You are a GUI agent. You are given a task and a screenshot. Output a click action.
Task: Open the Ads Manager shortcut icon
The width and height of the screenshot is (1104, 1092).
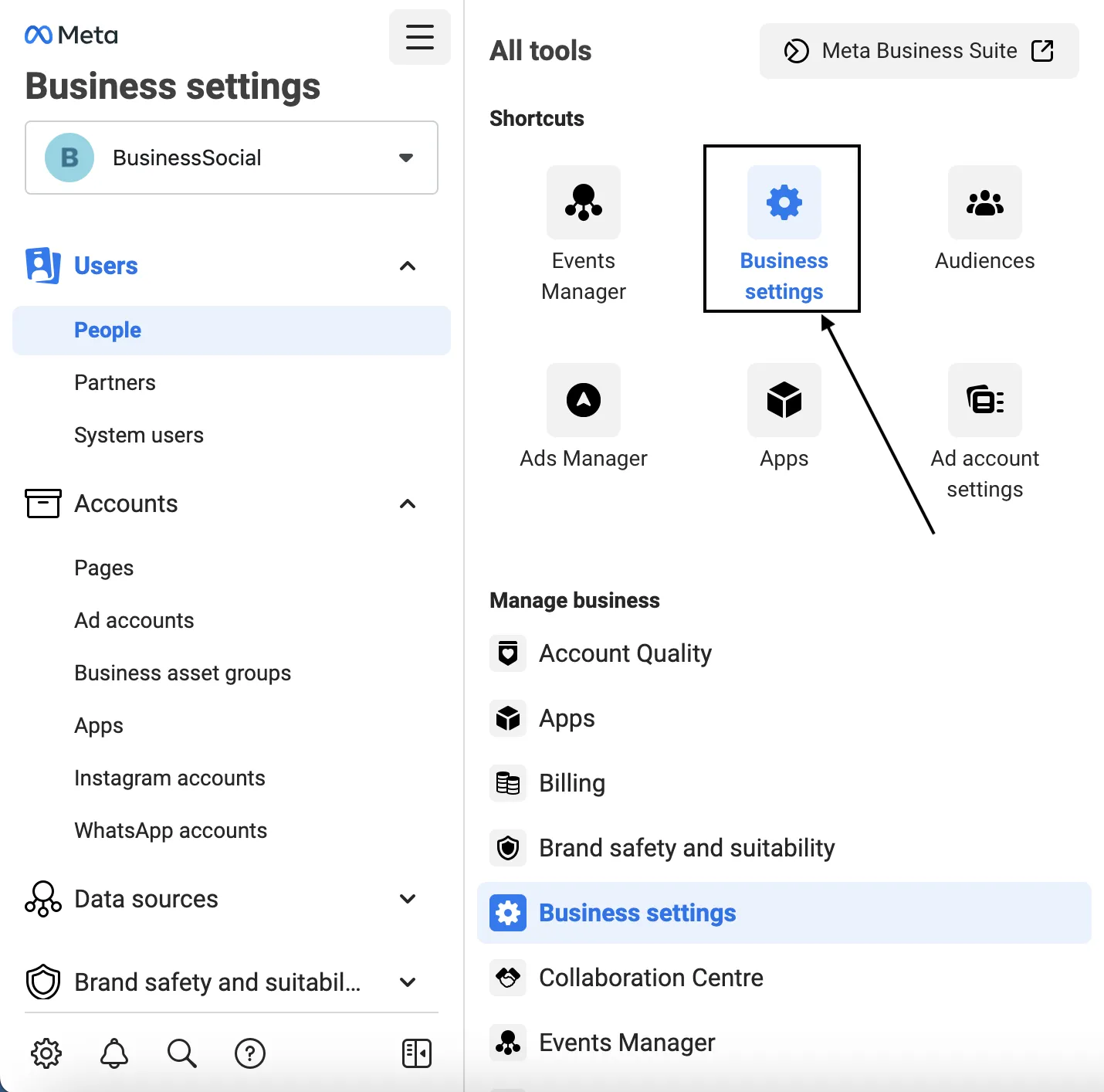pyautogui.click(x=584, y=400)
